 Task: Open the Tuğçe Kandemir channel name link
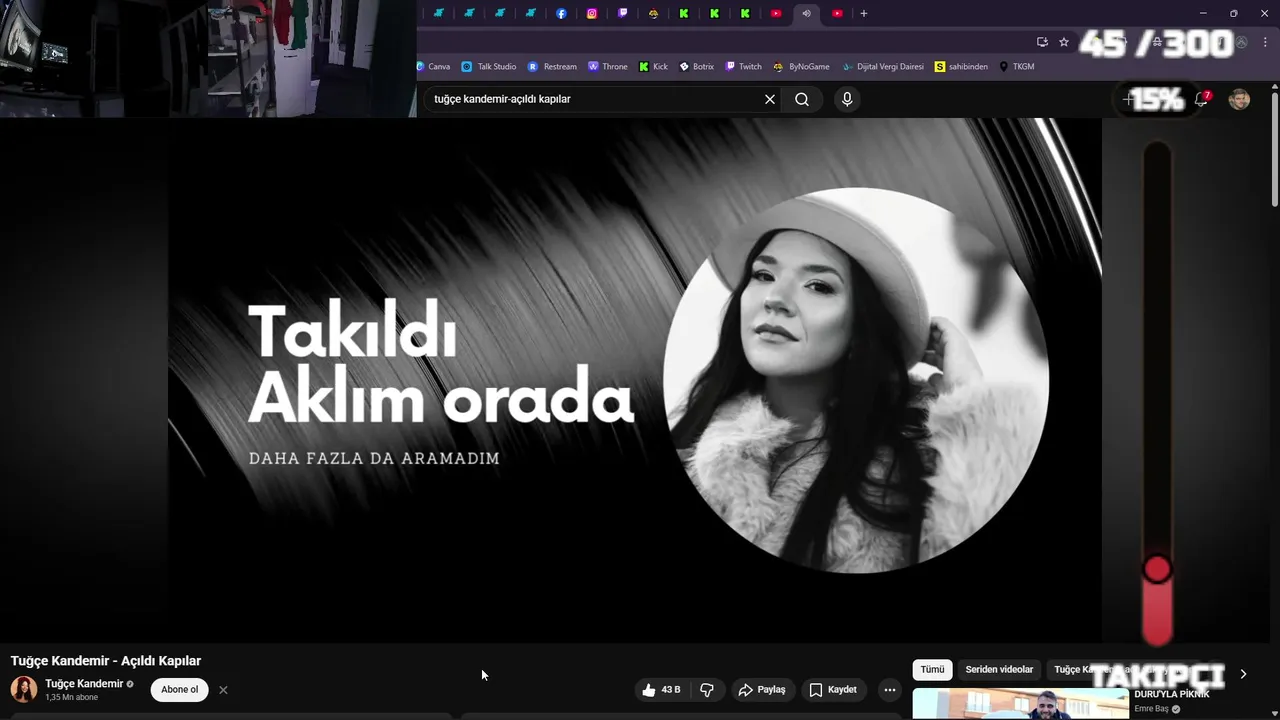84,684
